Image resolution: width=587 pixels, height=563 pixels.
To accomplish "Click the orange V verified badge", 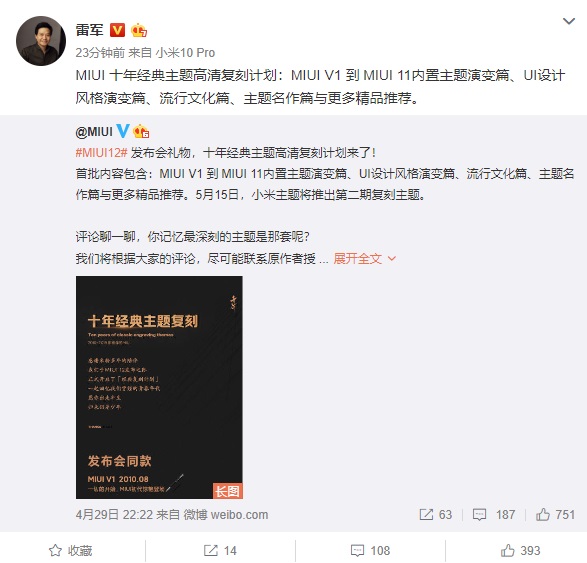I will pos(117,30).
